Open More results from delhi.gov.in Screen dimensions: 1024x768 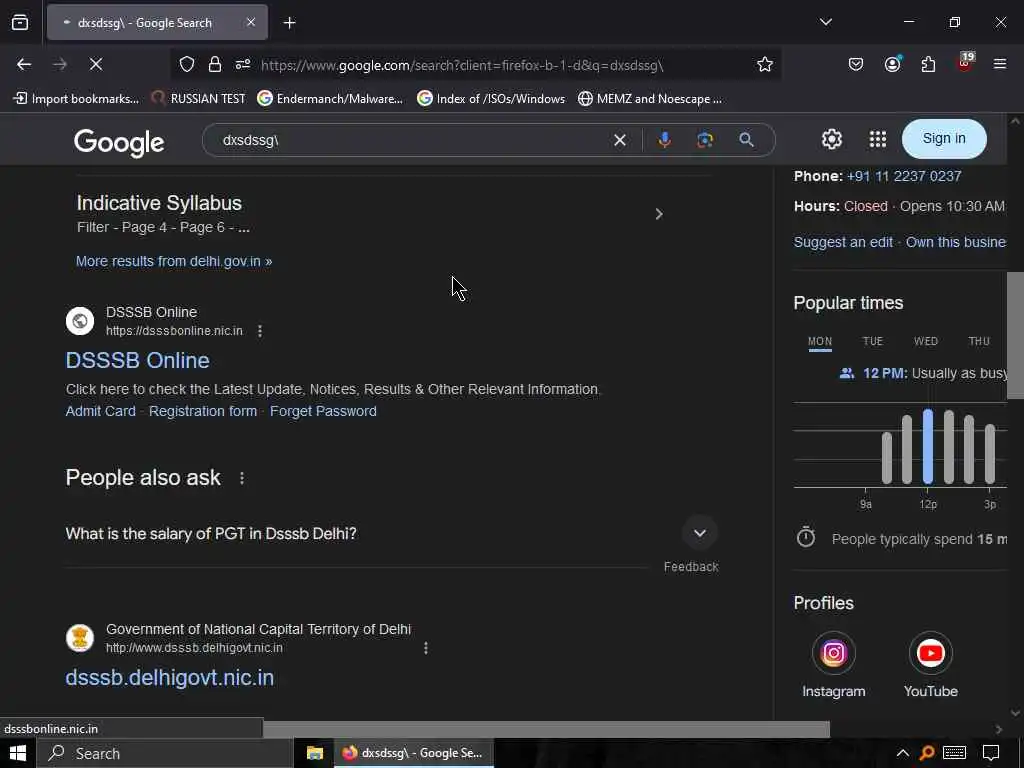coord(174,261)
